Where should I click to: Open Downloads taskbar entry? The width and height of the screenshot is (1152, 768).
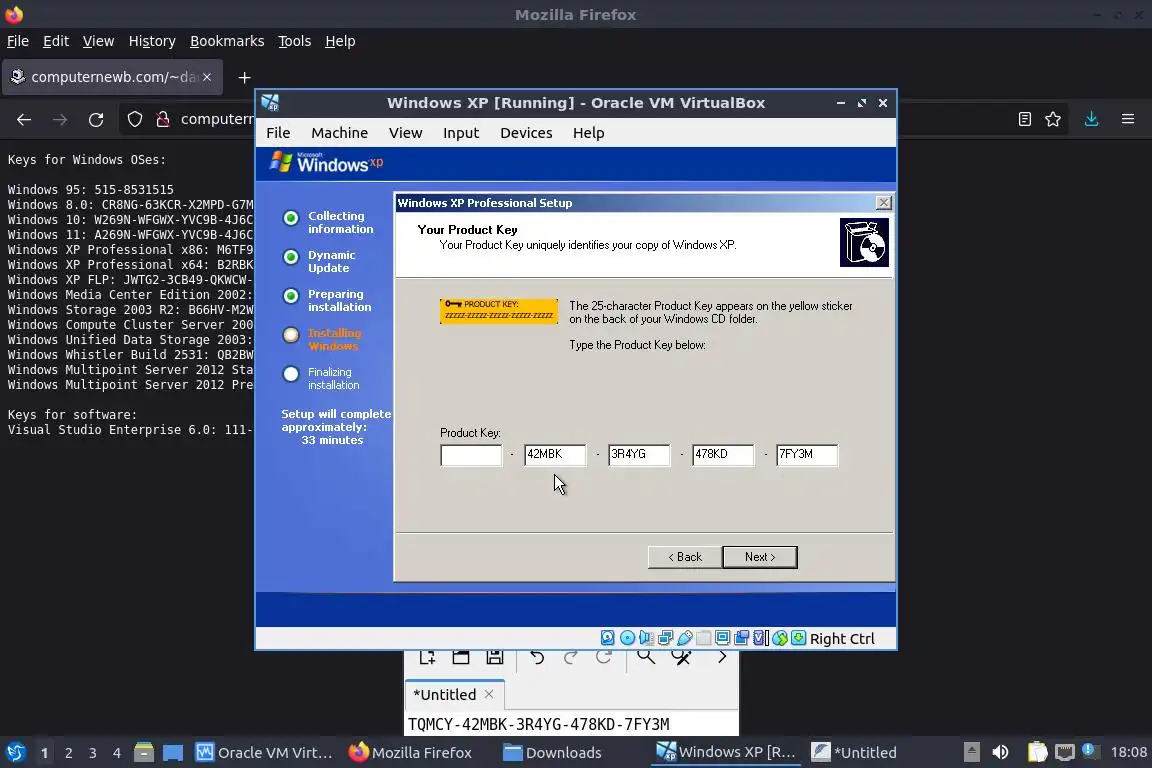[552, 753]
